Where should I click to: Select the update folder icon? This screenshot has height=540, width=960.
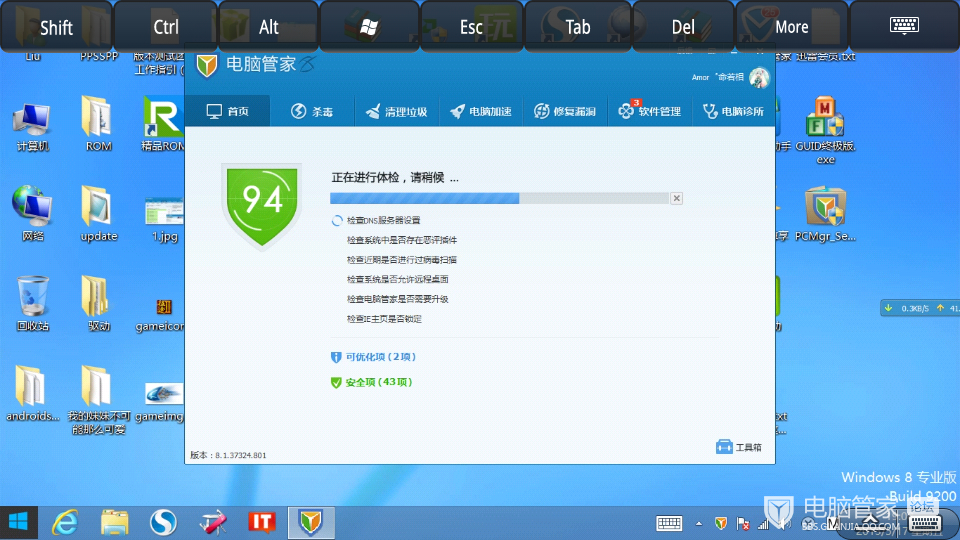tap(98, 213)
